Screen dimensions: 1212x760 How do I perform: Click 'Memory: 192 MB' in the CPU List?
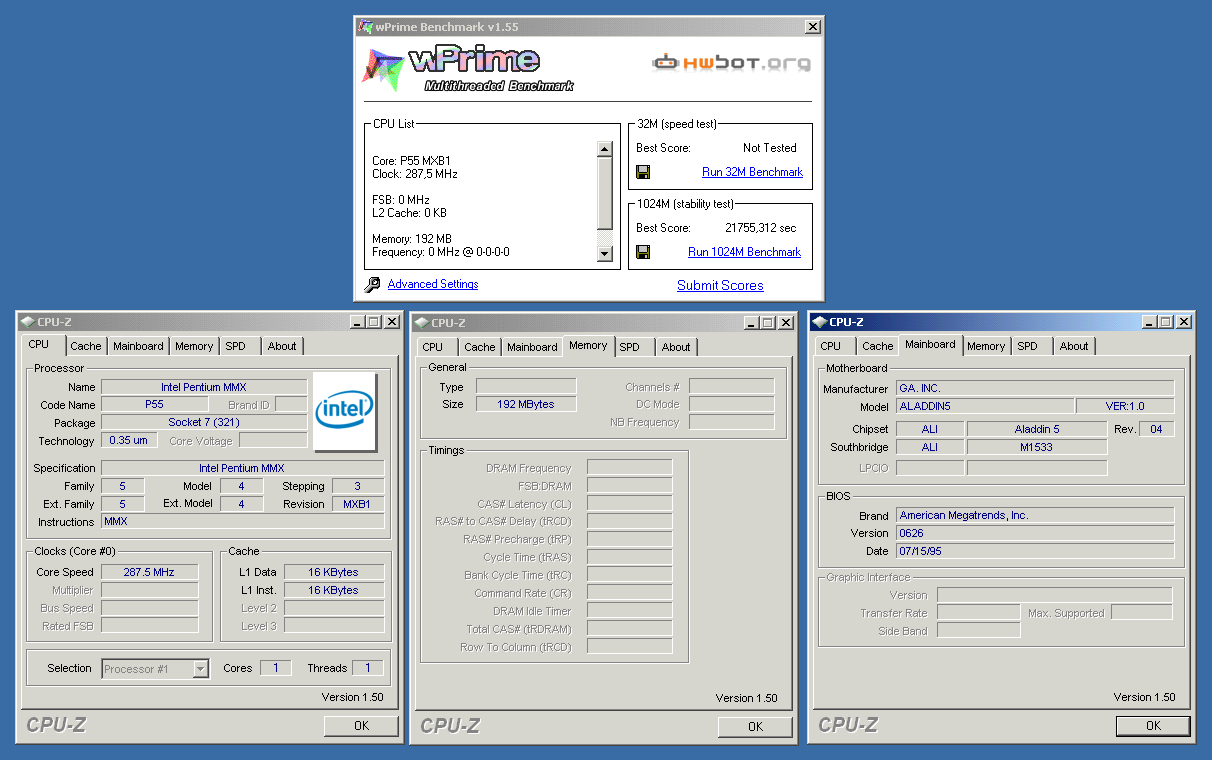point(412,239)
